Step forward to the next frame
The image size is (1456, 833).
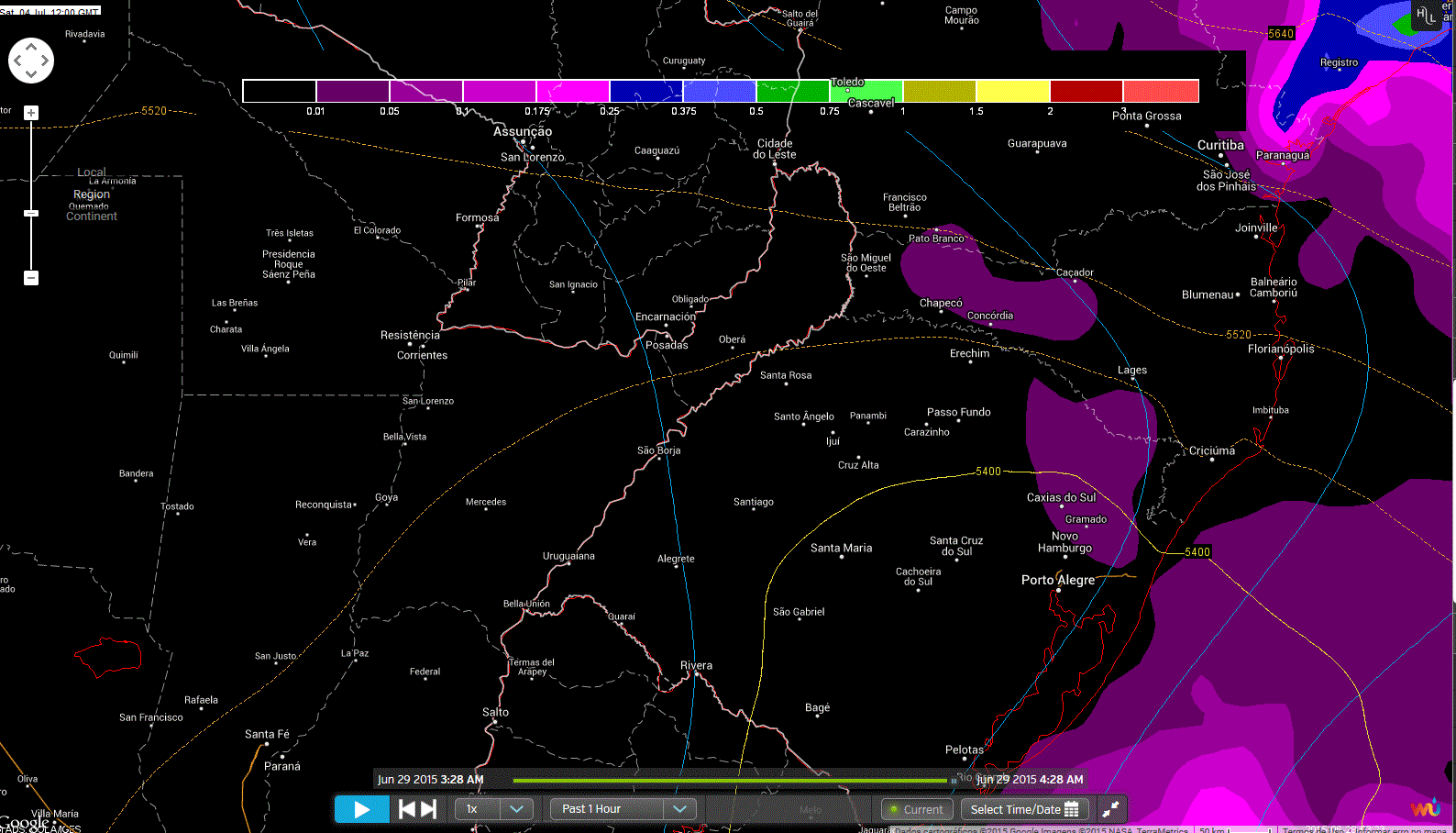(428, 809)
